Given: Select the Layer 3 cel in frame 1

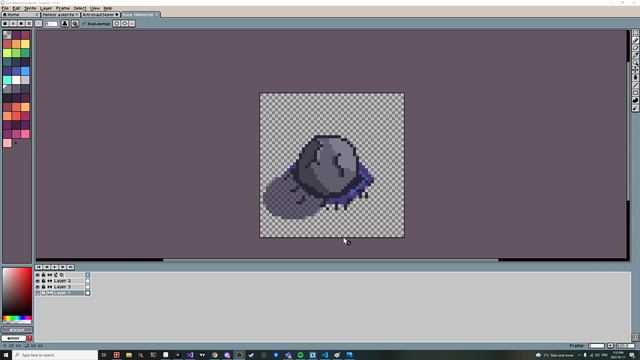Looking at the screenshot, I should pos(88,287).
